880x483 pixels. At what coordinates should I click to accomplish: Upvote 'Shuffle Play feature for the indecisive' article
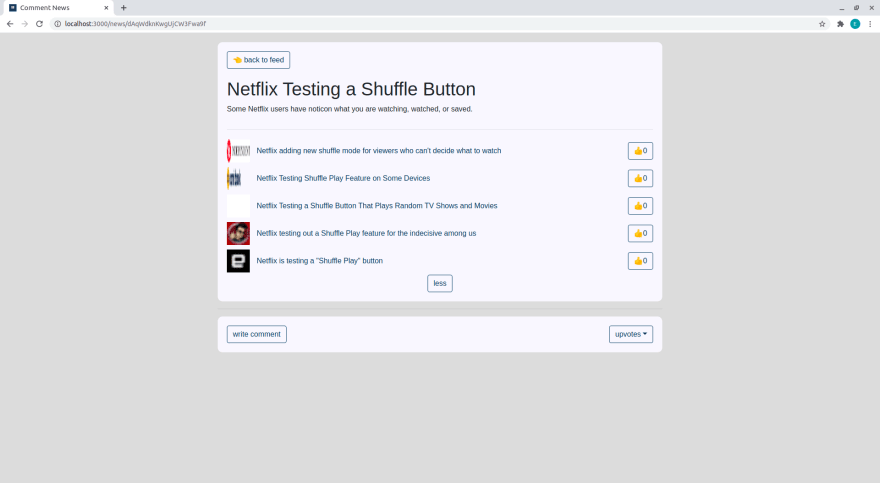click(x=640, y=233)
